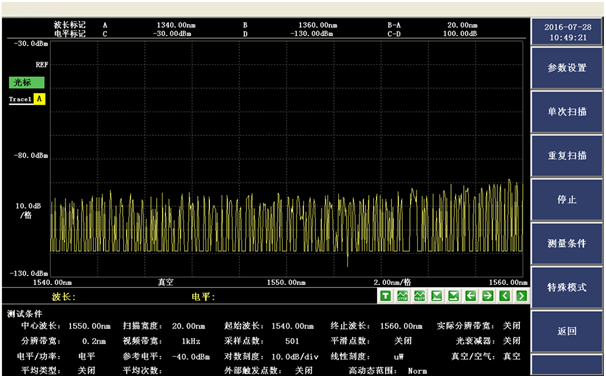Screen dimensions: 606x377
Task: Click the REF axis label
Action: pyautogui.click(x=42, y=65)
